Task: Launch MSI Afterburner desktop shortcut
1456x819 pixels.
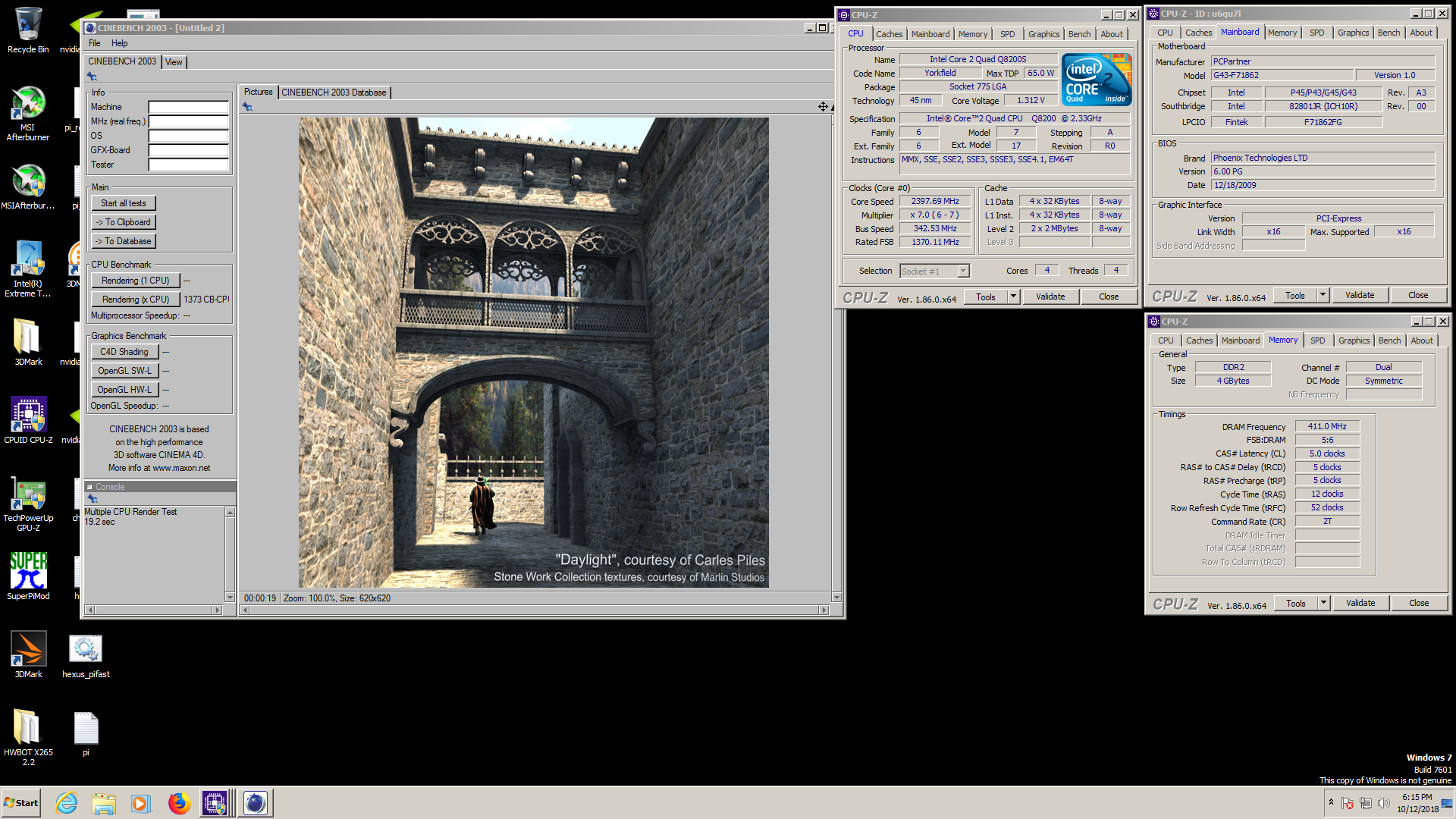Action: click(x=28, y=112)
